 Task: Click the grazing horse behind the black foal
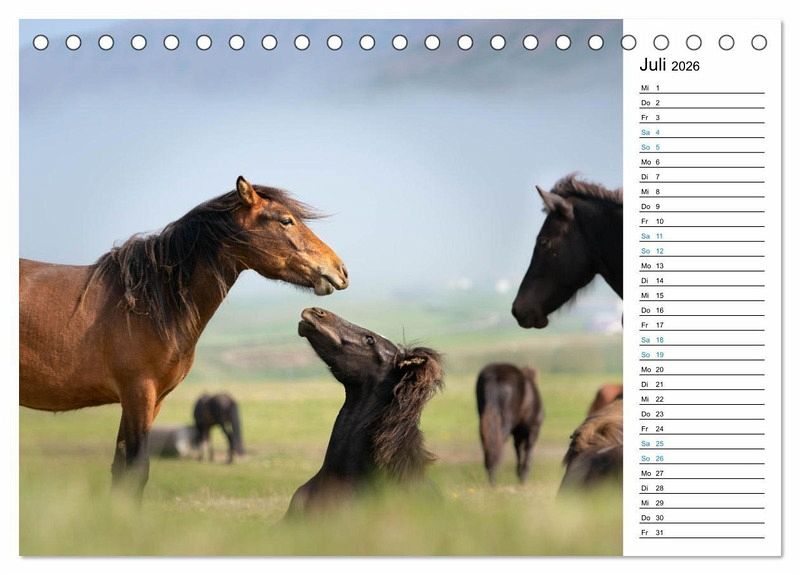coord(508,410)
